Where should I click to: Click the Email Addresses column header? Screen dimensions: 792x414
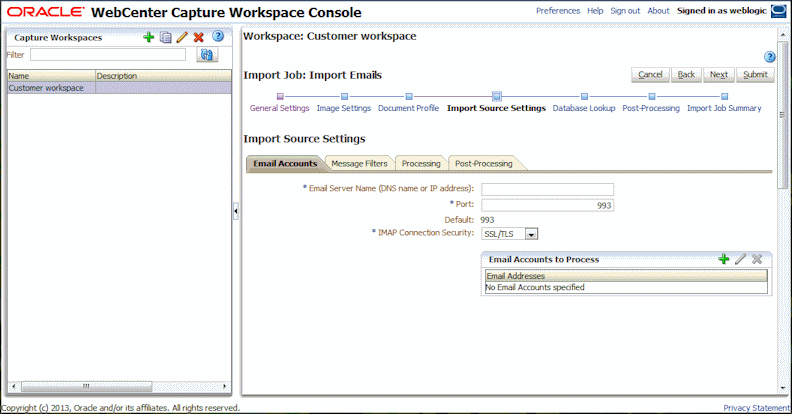coord(626,276)
